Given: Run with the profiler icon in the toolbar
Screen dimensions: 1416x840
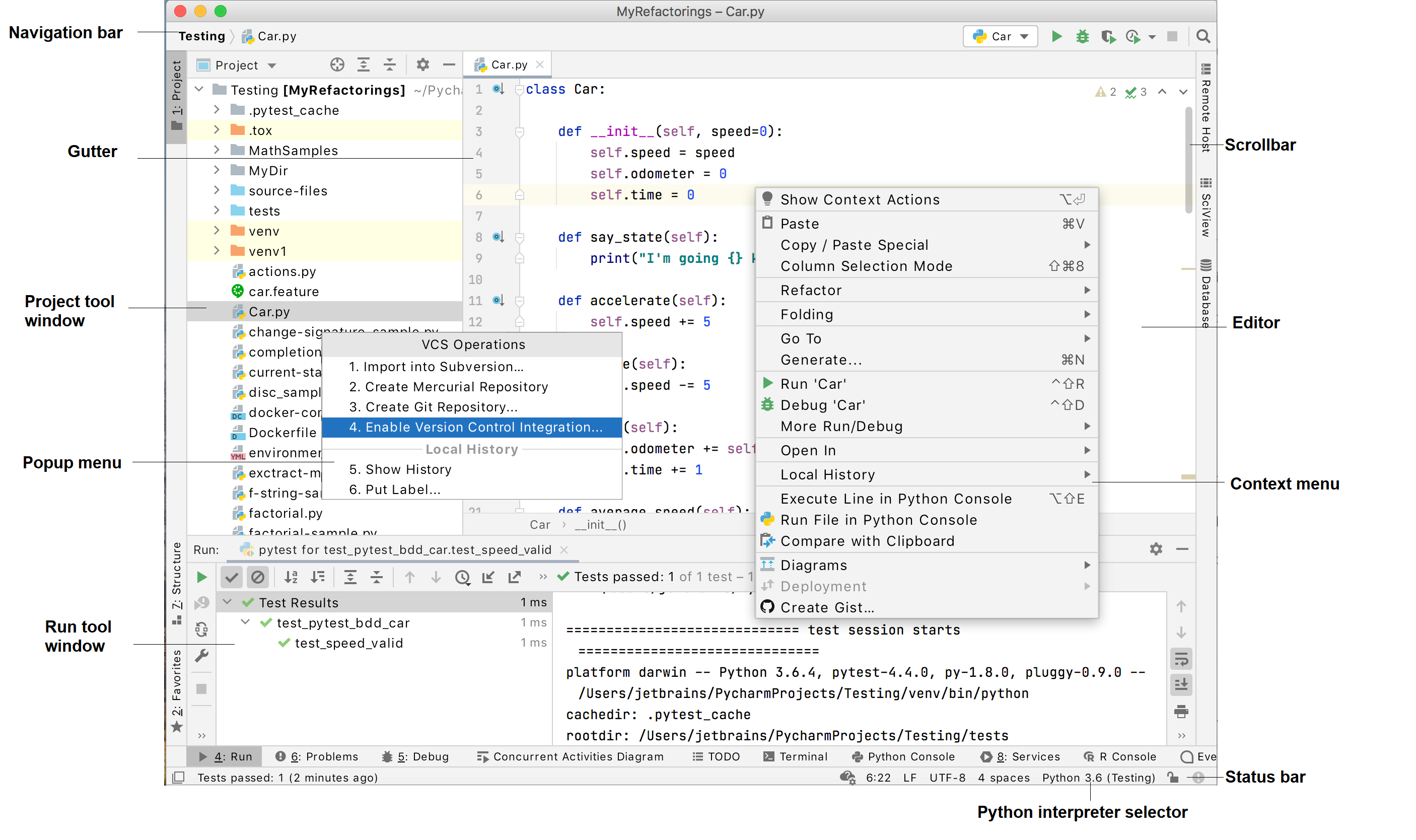Looking at the screenshot, I should tap(1132, 36).
